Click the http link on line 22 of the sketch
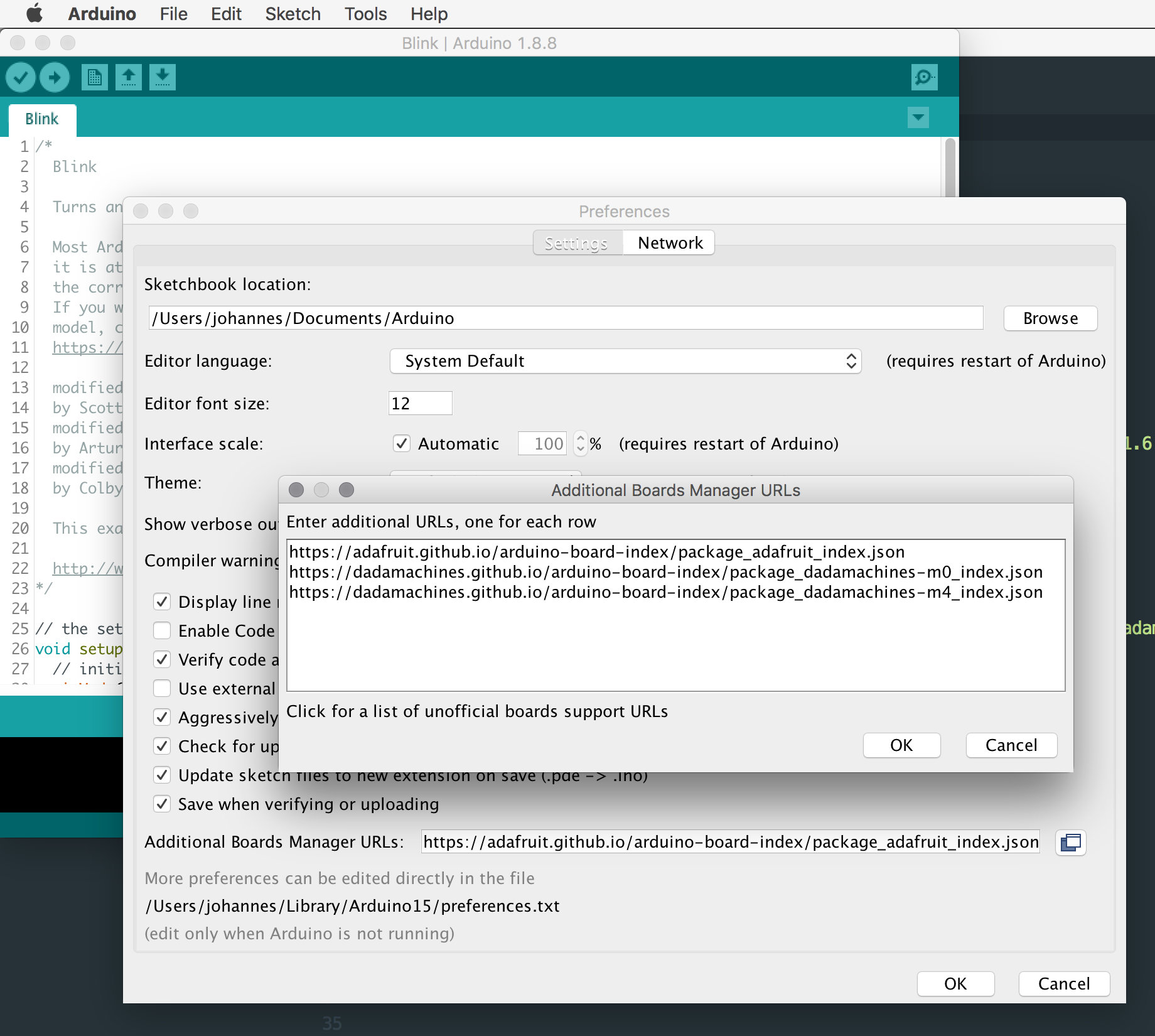1155x1036 pixels. [x=87, y=568]
